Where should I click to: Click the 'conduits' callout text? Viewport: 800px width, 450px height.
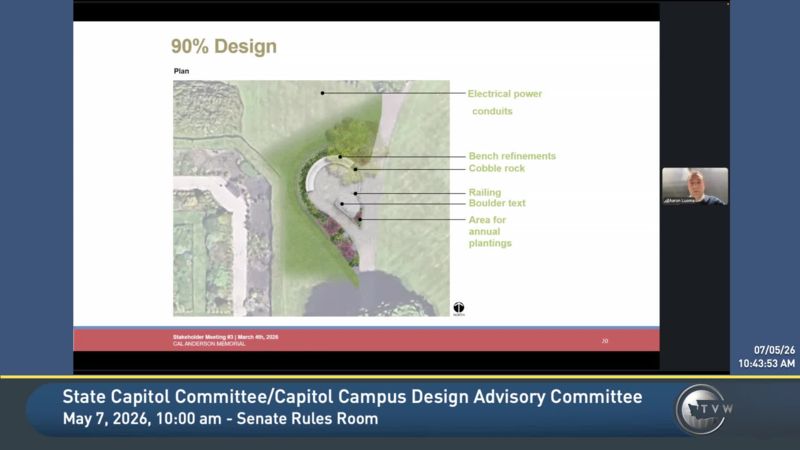492,111
